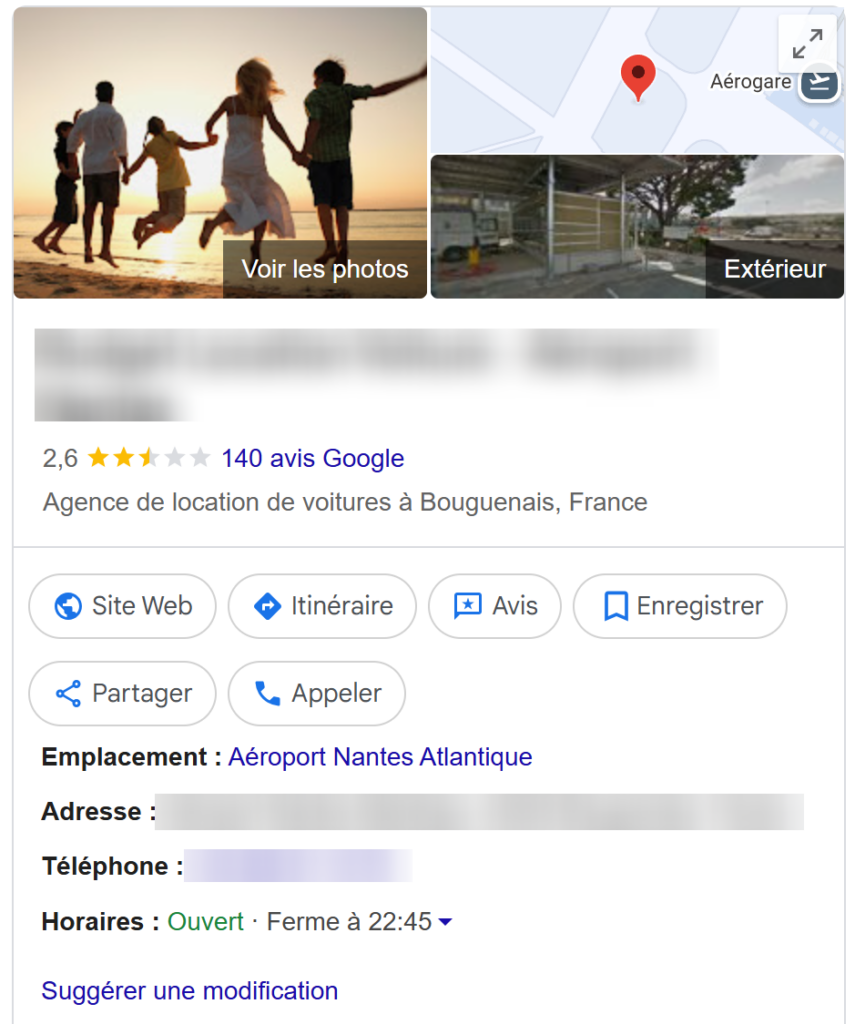Screen dimensions: 855x1024
Task: Click the blurred phone number link
Action: [x=298, y=866]
